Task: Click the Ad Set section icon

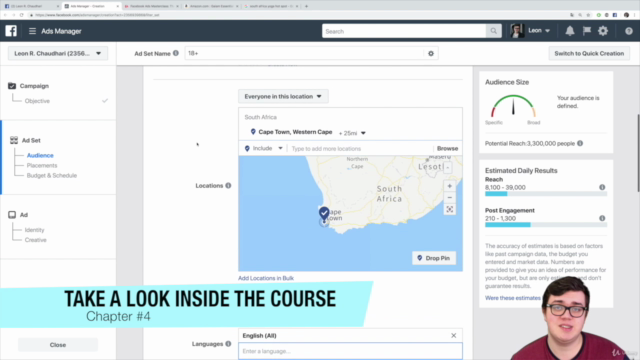Action: point(14,140)
